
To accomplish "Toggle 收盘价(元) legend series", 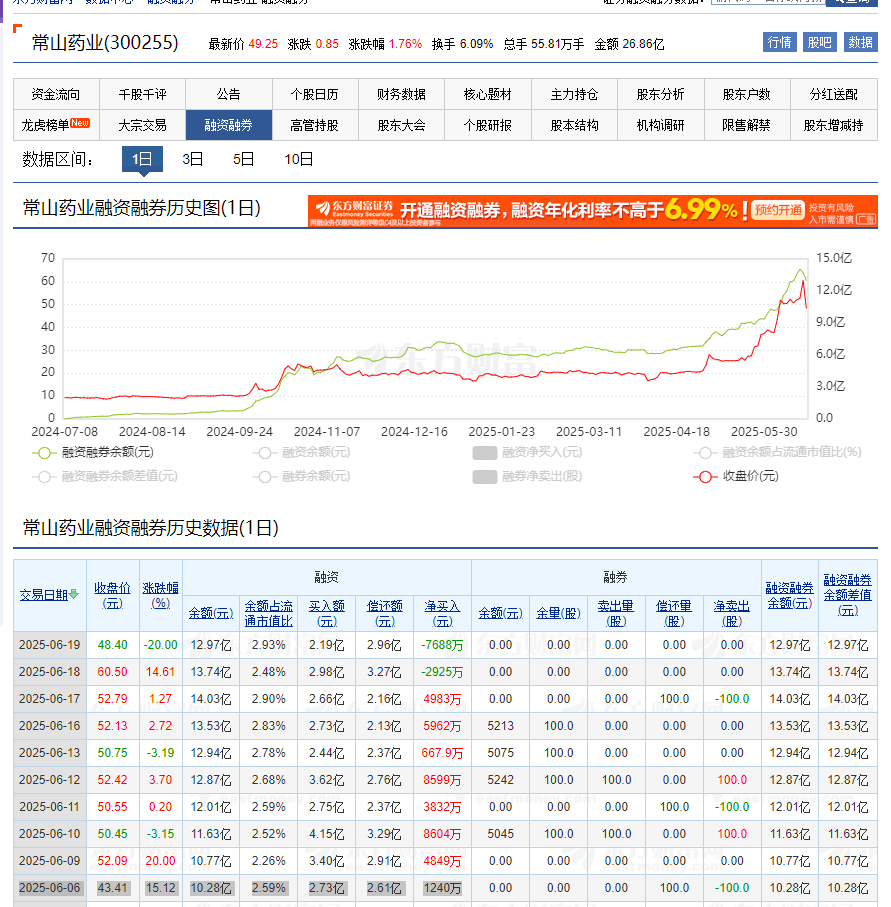I will pyautogui.click(x=736, y=477).
